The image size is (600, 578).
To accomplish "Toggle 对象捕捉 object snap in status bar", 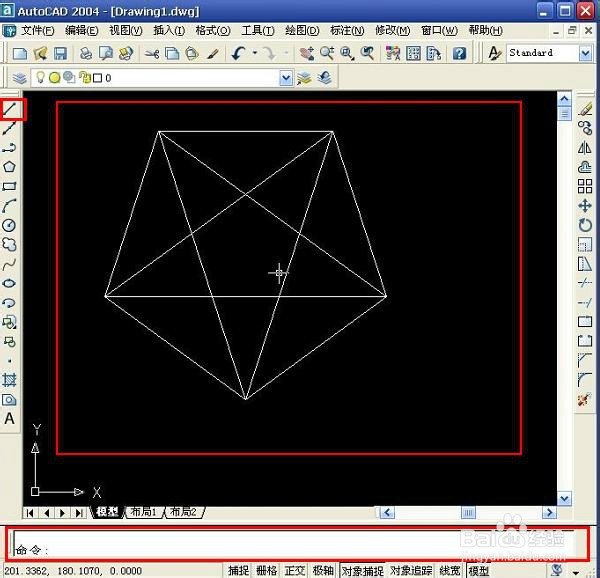I will pos(363,571).
